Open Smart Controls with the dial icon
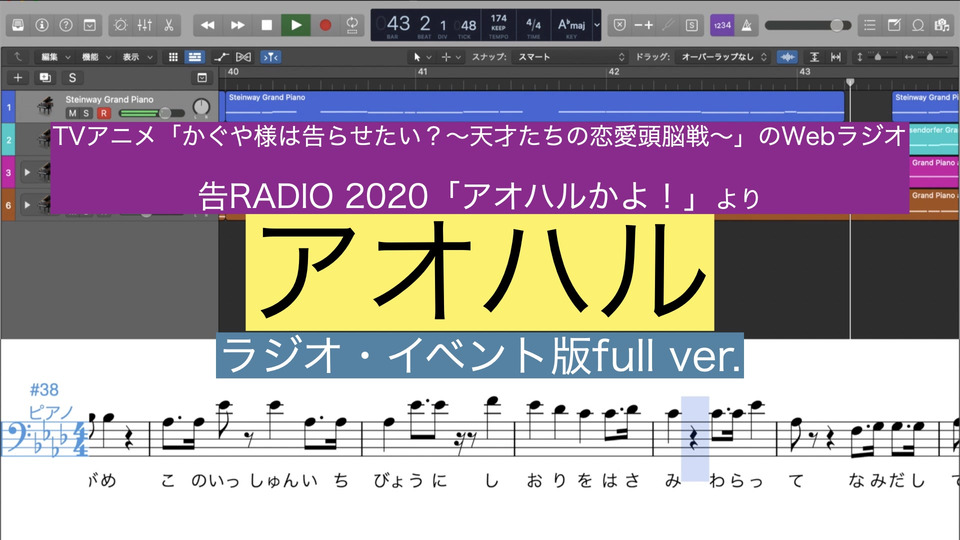 [x=121, y=25]
